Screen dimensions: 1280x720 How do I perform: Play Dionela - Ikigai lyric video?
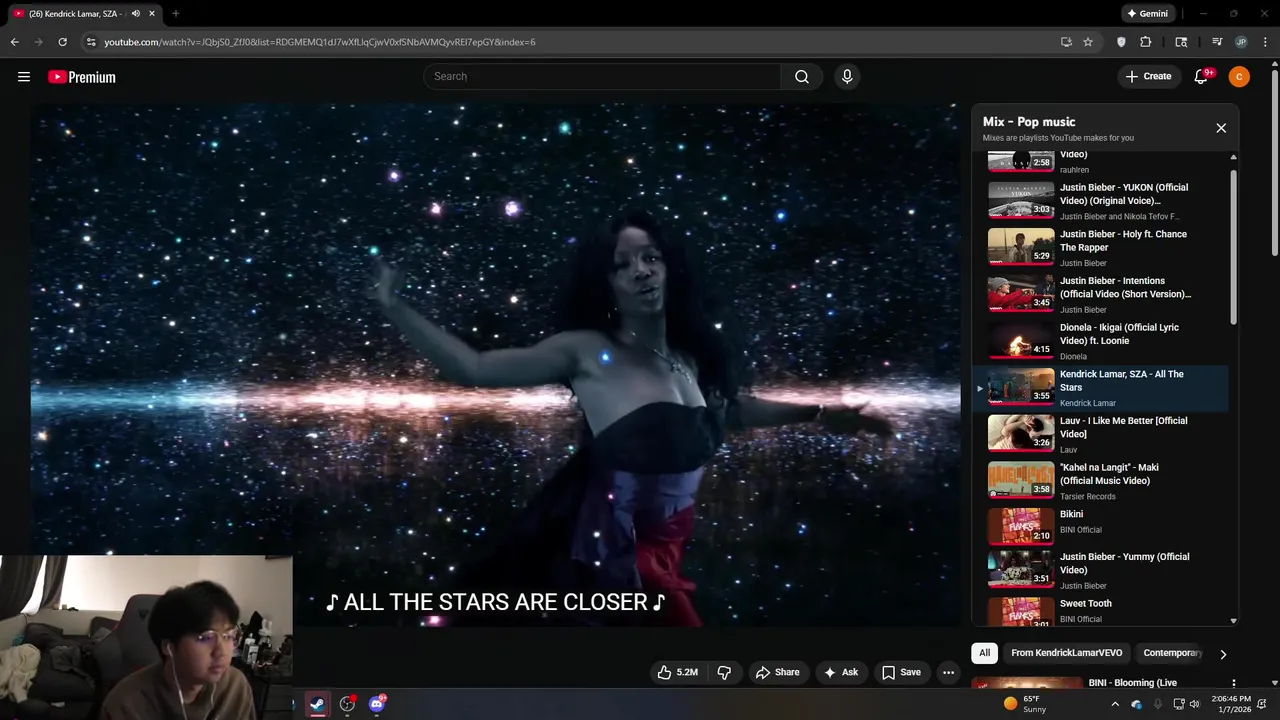1102,341
